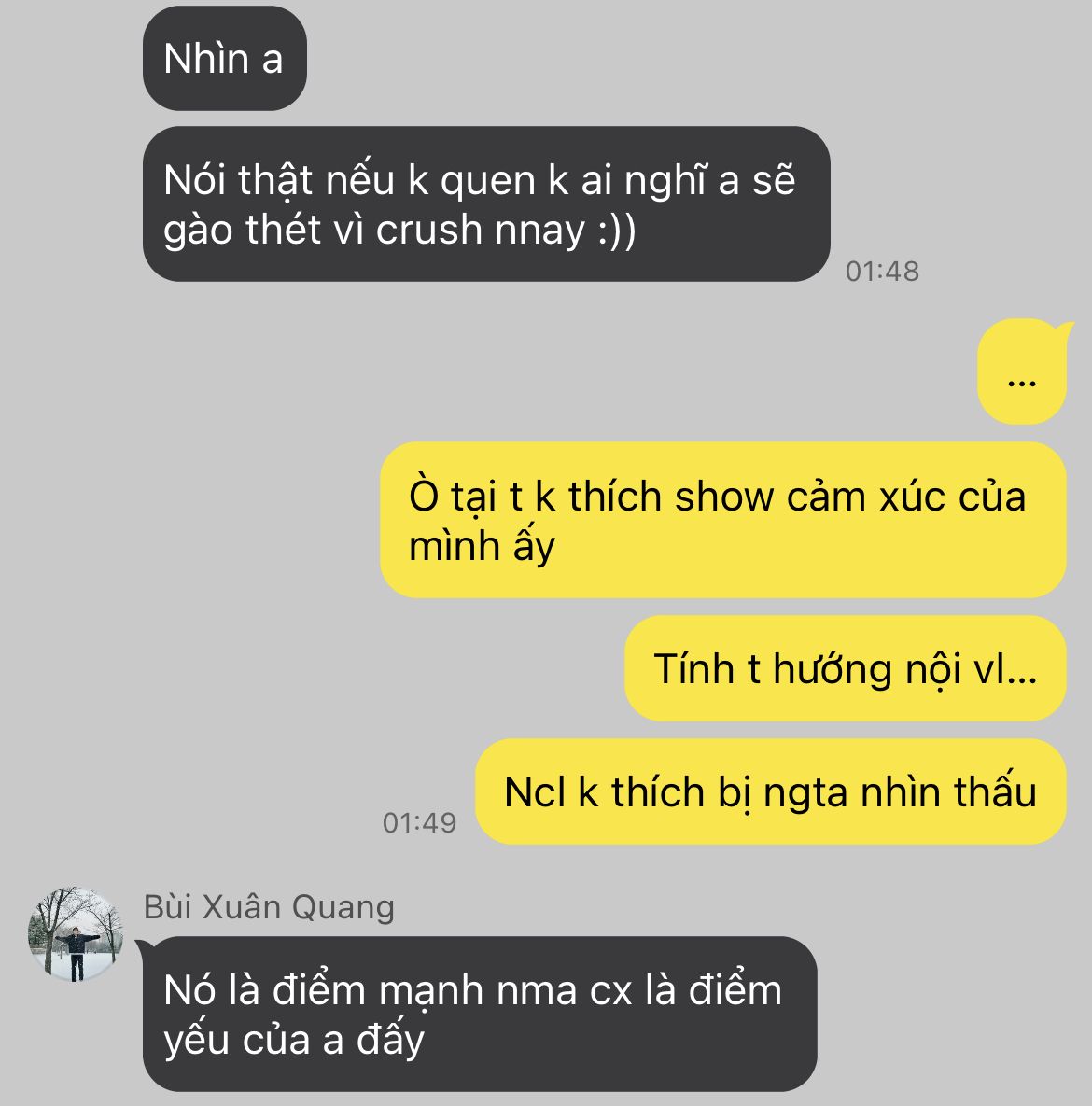Open Bùi Xuân Quang's profile picture
The width and height of the screenshot is (1092, 1106).
pos(76,934)
